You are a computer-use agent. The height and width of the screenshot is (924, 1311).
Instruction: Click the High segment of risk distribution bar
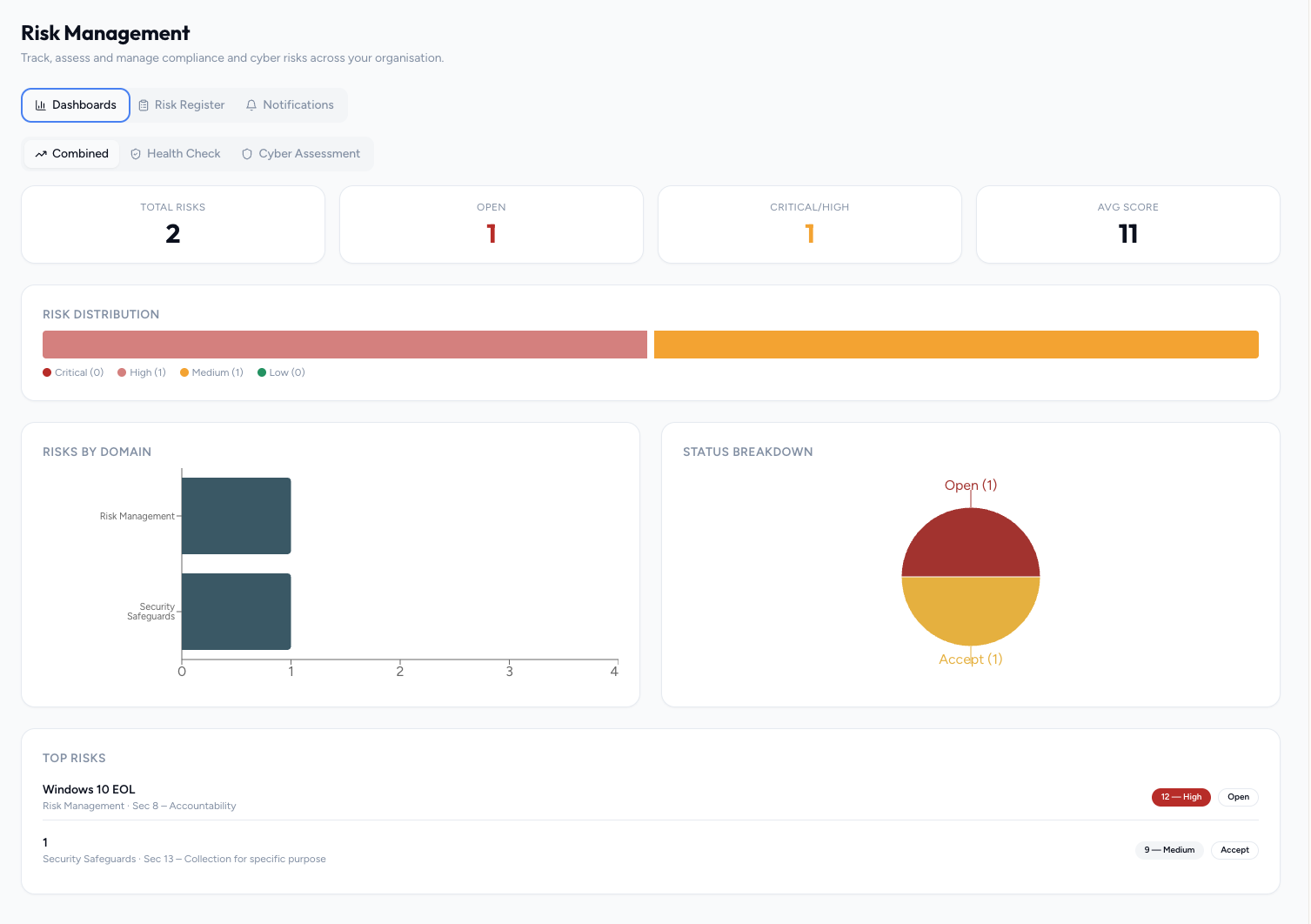click(x=344, y=345)
